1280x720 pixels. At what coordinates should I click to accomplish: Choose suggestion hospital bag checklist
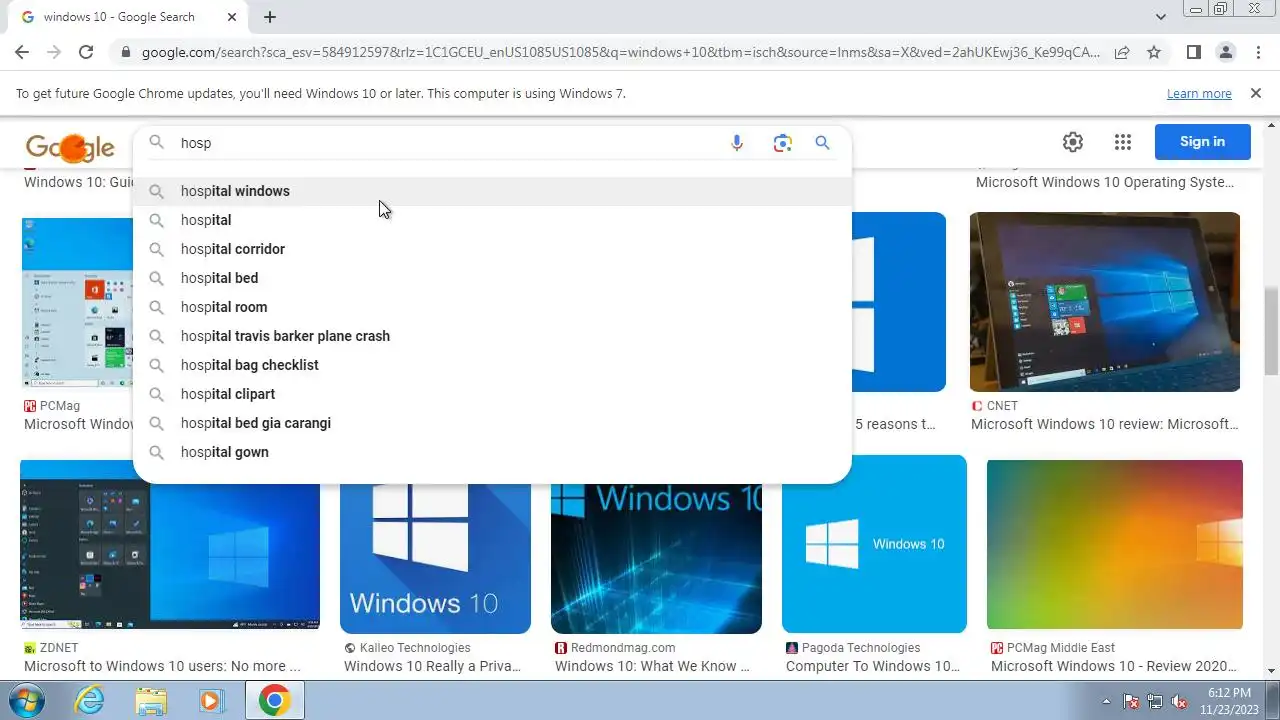point(492,365)
